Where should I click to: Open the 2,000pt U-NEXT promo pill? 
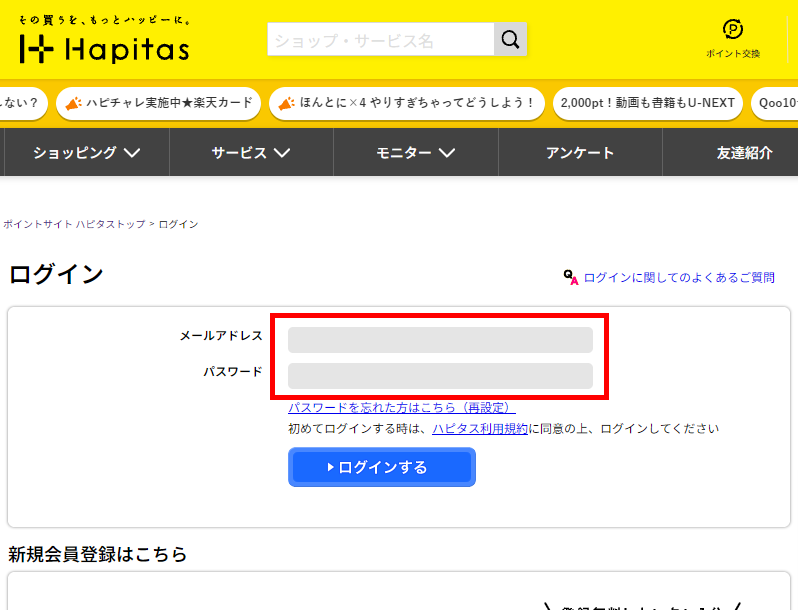647,103
